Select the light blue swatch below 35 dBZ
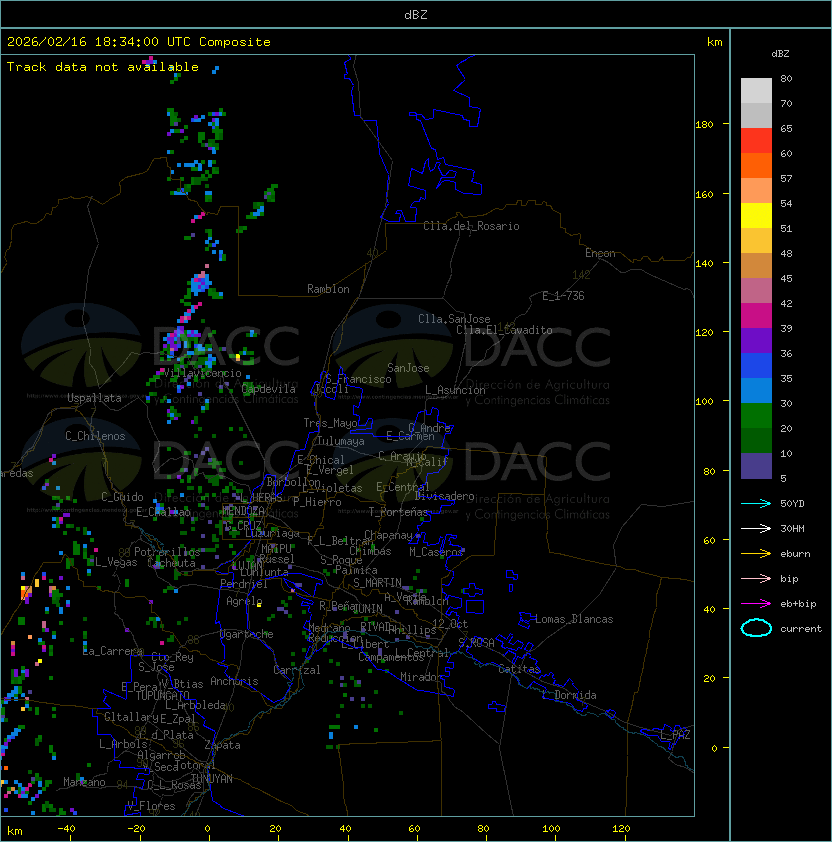Viewport: 832px width, 842px height. point(756,391)
